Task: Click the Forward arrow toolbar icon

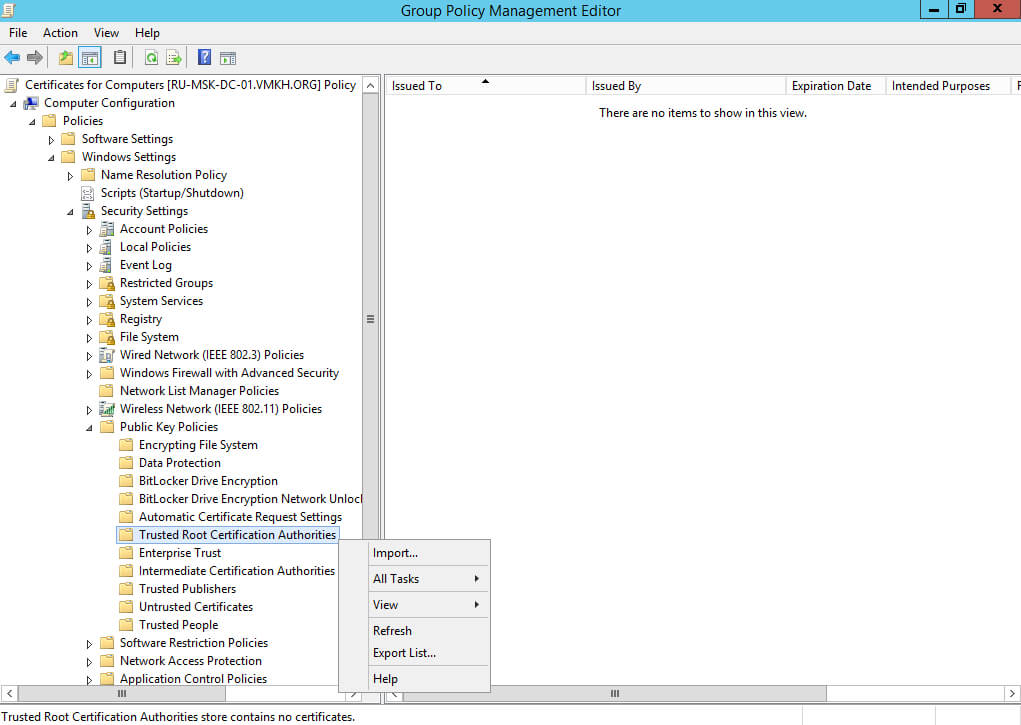Action: click(x=35, y=58)
